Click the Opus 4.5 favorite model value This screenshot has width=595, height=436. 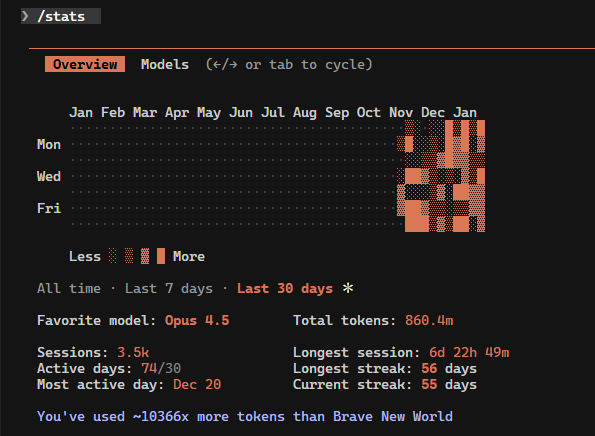[197, 320]
